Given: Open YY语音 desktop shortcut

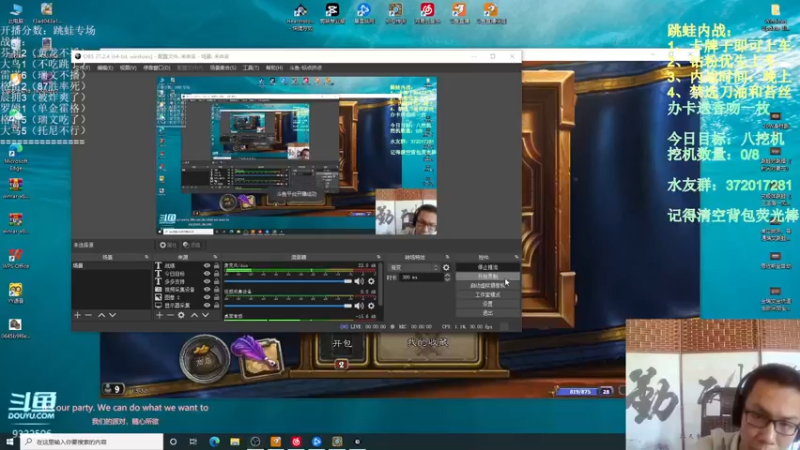Looking at the screenshot, I should click(15, 293).
